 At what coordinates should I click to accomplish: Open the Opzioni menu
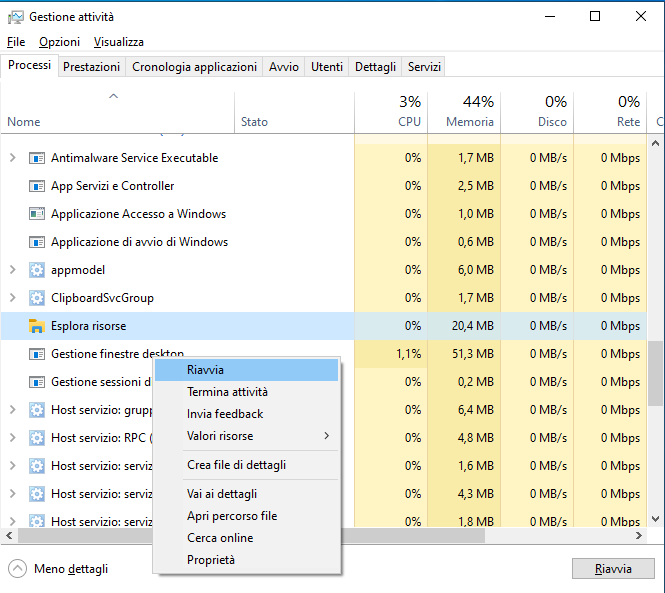[59, 42]
